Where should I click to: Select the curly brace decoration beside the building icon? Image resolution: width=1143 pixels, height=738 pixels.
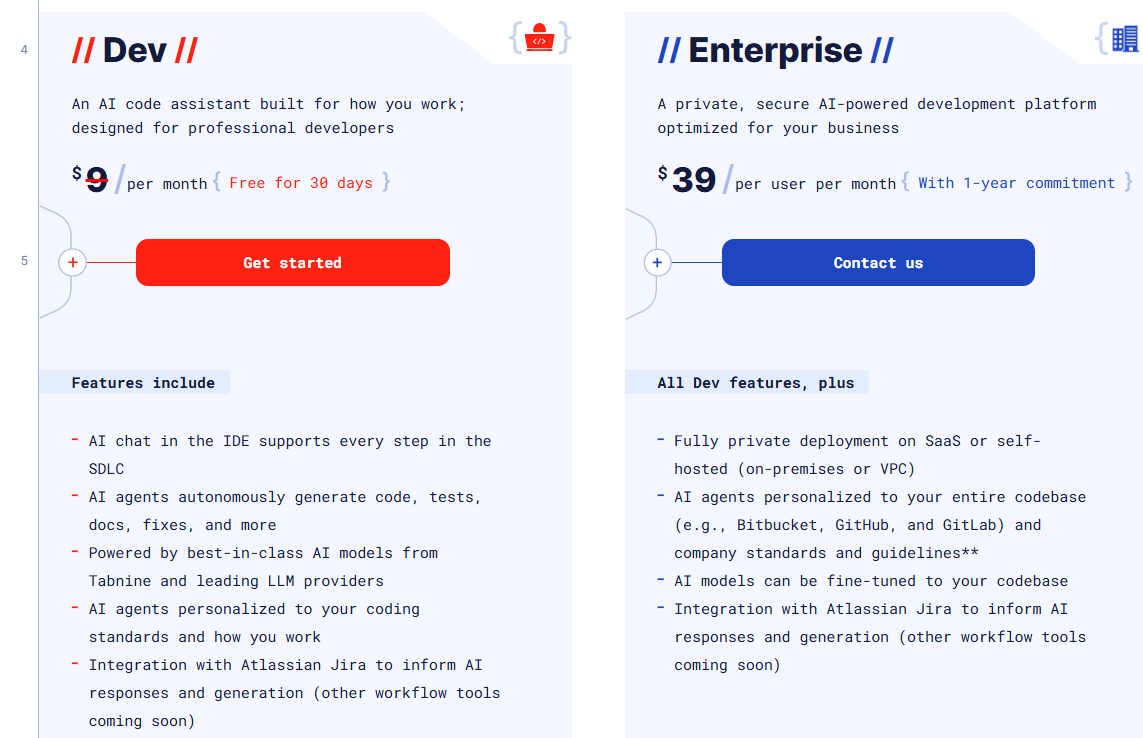[x=1104, y=40]
